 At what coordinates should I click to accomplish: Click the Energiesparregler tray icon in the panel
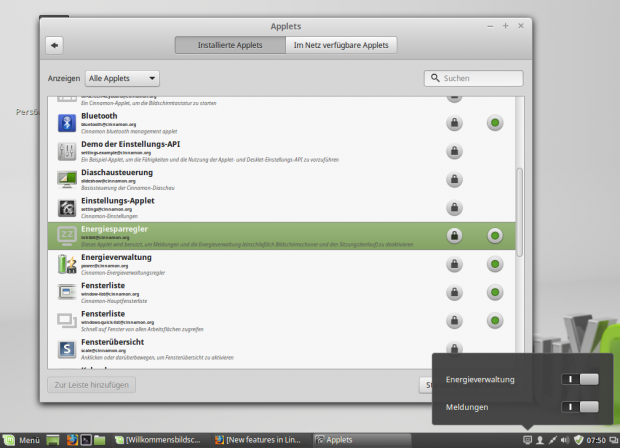pyautogui.click(x=527, y=440)
